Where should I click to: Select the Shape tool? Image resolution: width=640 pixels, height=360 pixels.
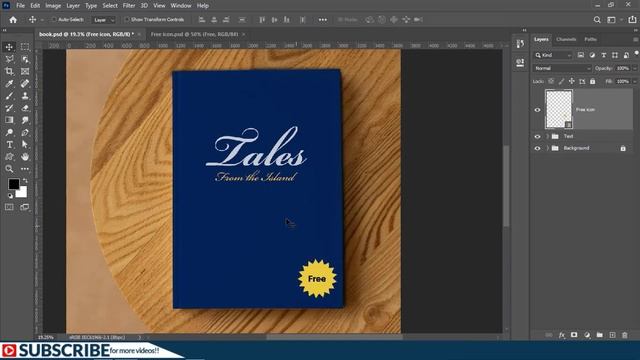pyautogui.click(x=9, y=157)
